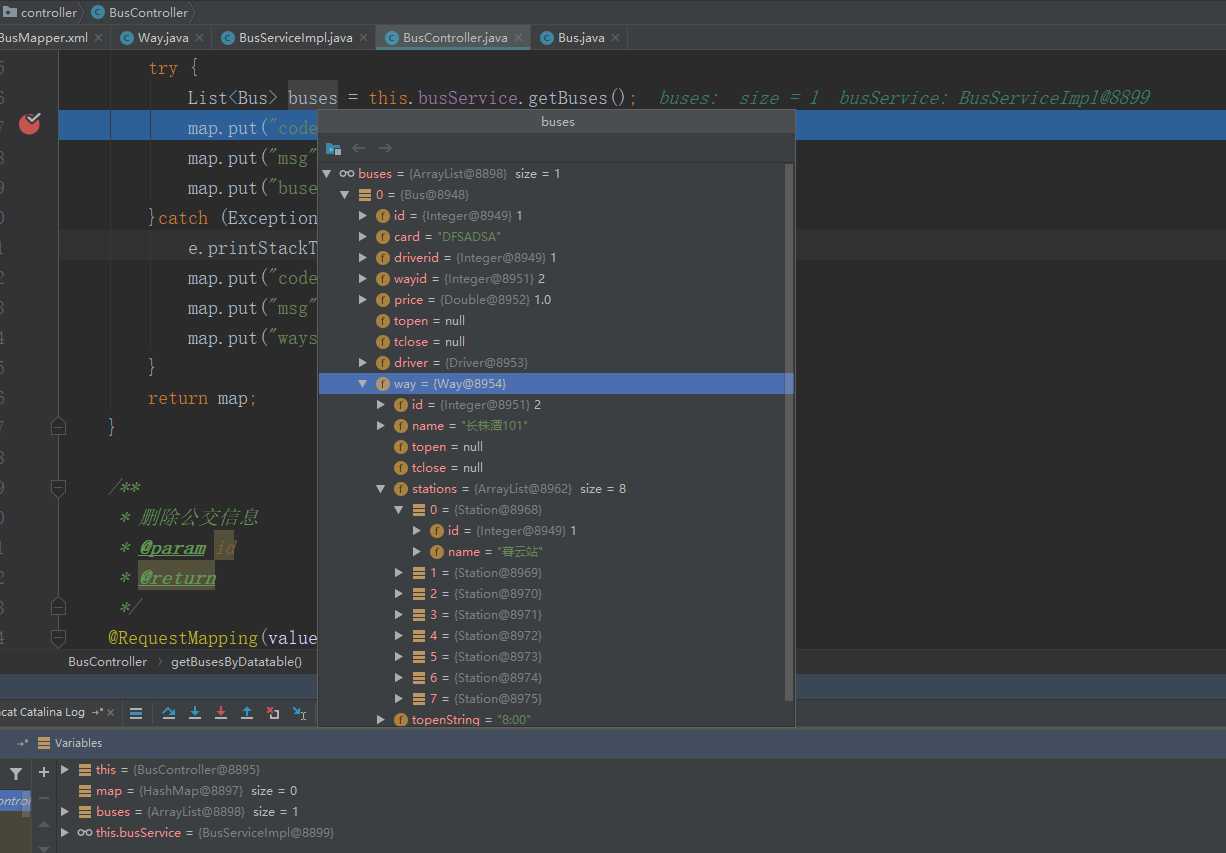The height and width of the screenshot is (853, 1226).
Task: Close the BusServiceImpl.java tab
Action: (365, 38)
